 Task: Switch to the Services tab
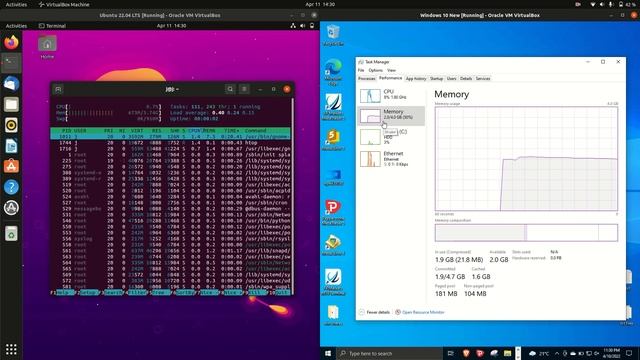tap(483, 78)
